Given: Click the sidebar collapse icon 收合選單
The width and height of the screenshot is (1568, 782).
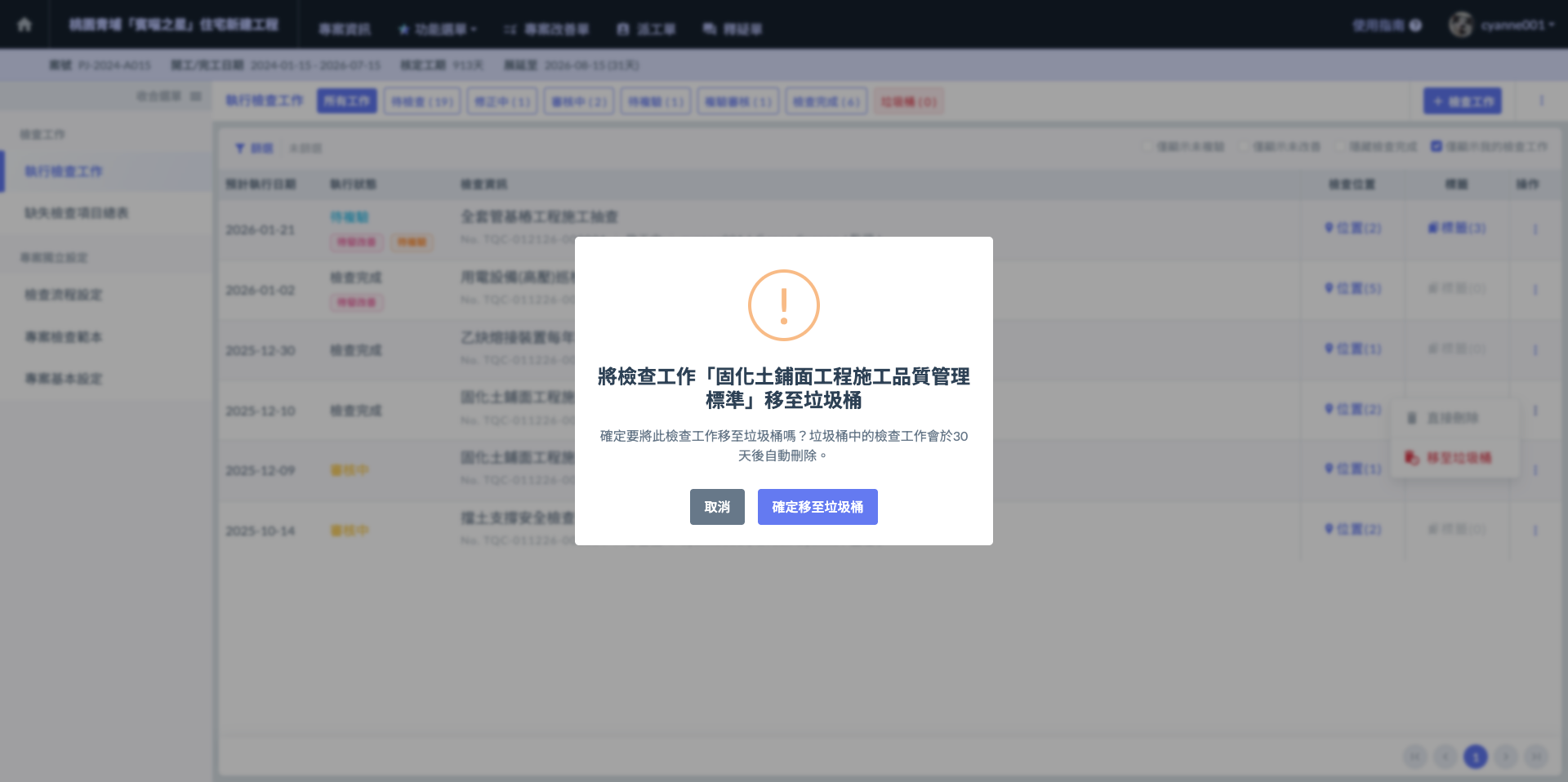Looking at the screenshot, I should (x=195, y=96).
